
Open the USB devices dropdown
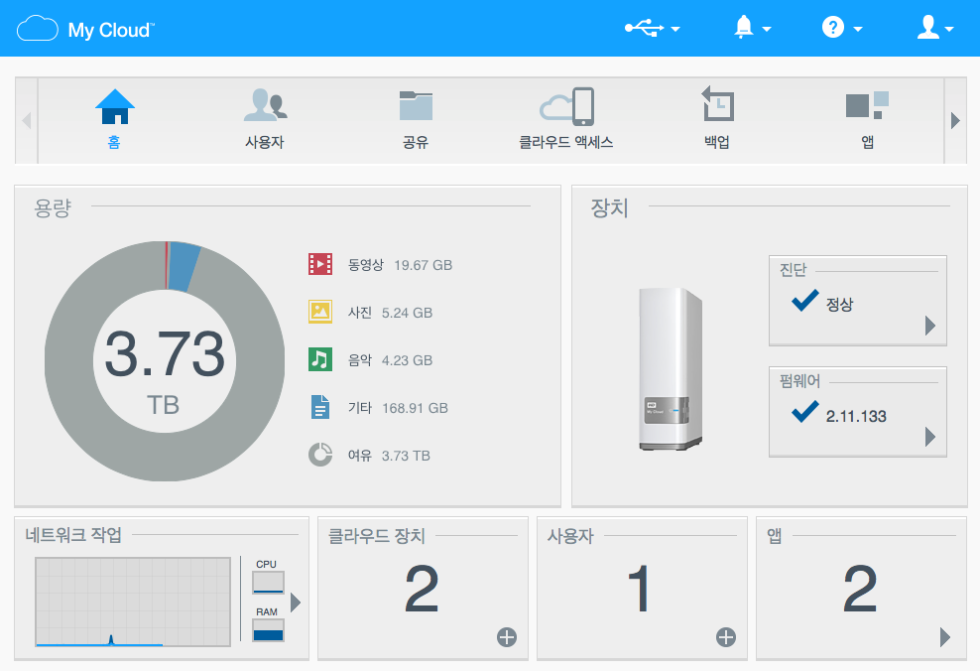(x=652, y=28)
